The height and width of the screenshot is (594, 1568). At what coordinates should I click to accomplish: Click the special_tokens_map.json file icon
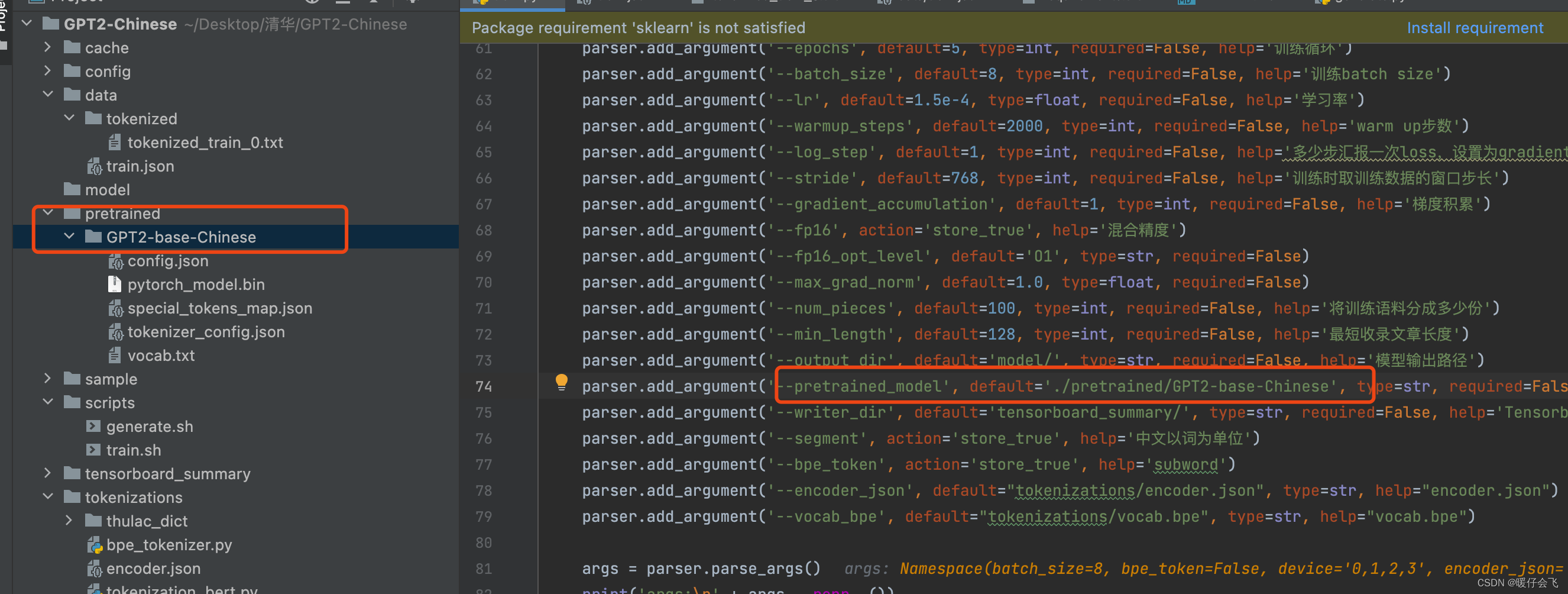[115, 308]
